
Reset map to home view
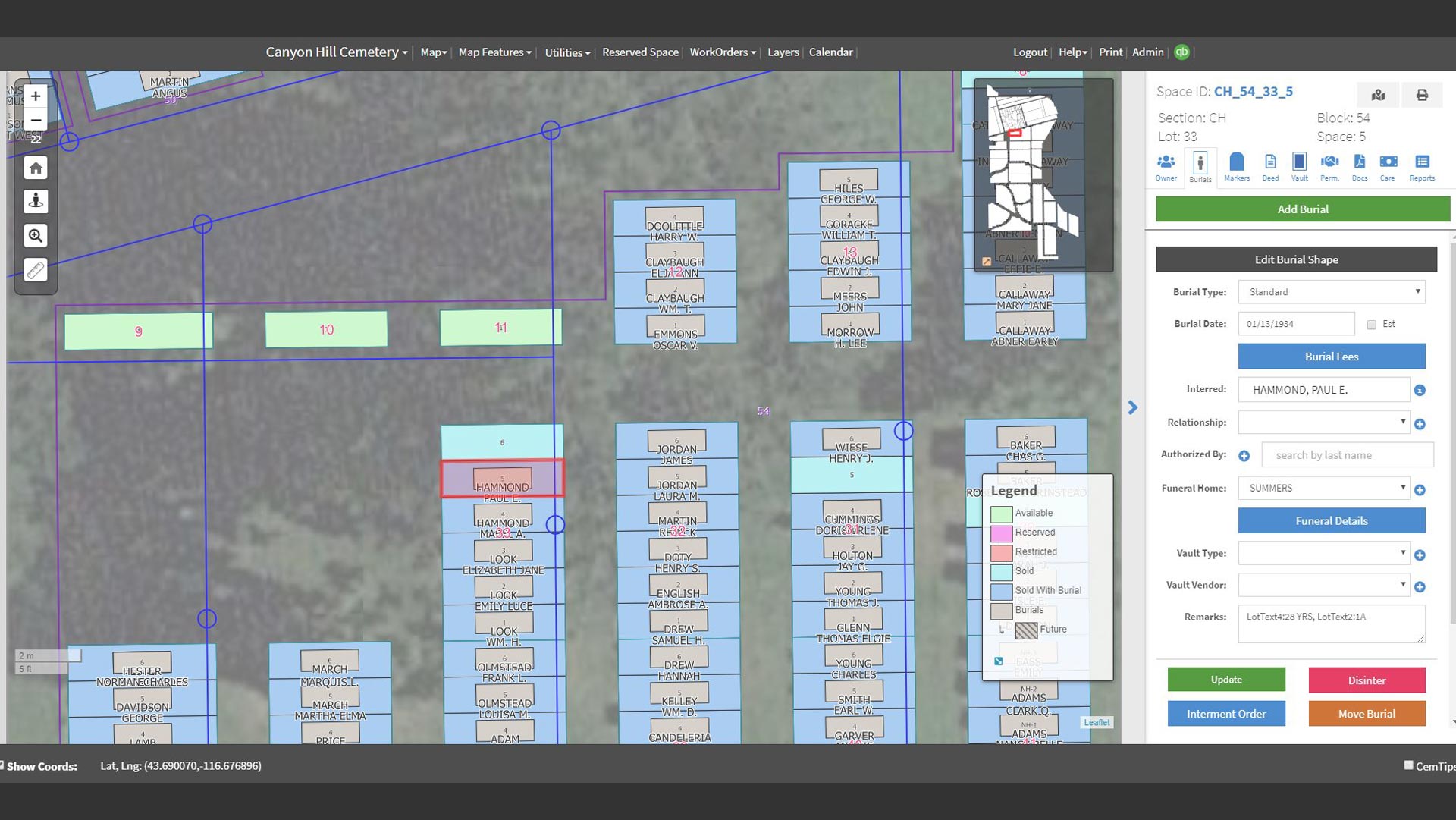coord(36,168)
